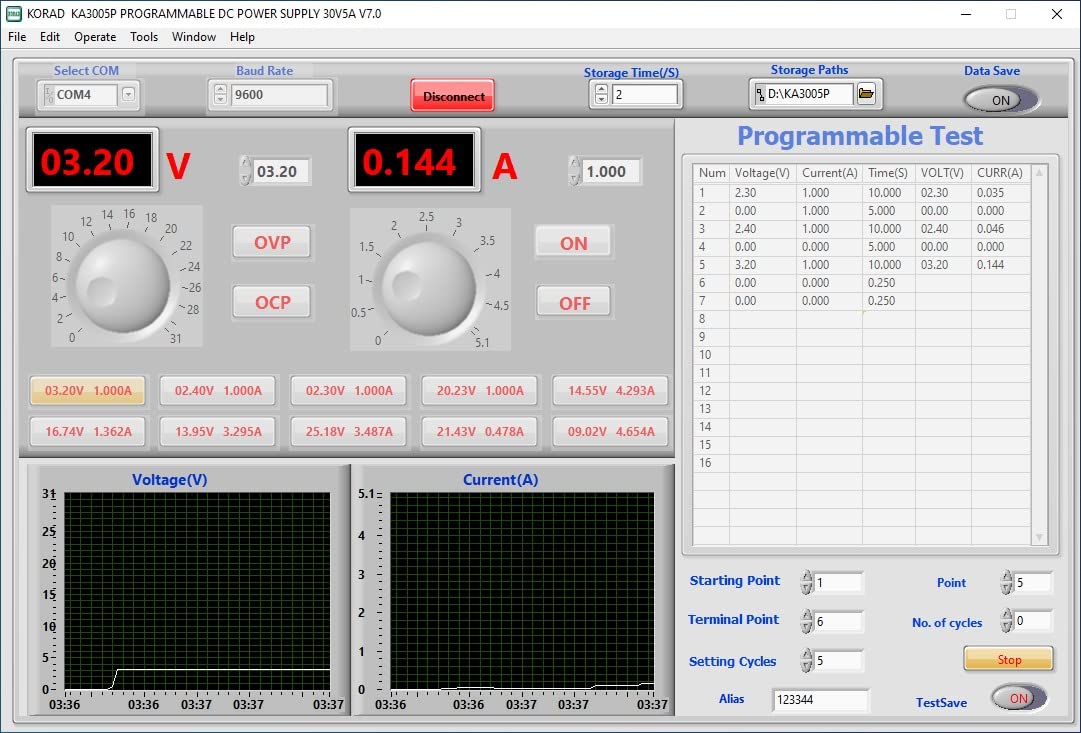
Task: Click the OCP button
Action: point(272,302)
